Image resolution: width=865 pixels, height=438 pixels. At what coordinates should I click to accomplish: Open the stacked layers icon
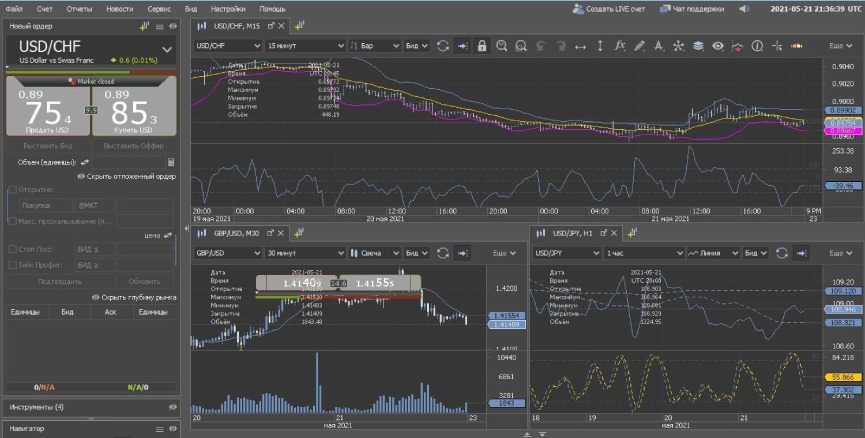coord(698,46)
